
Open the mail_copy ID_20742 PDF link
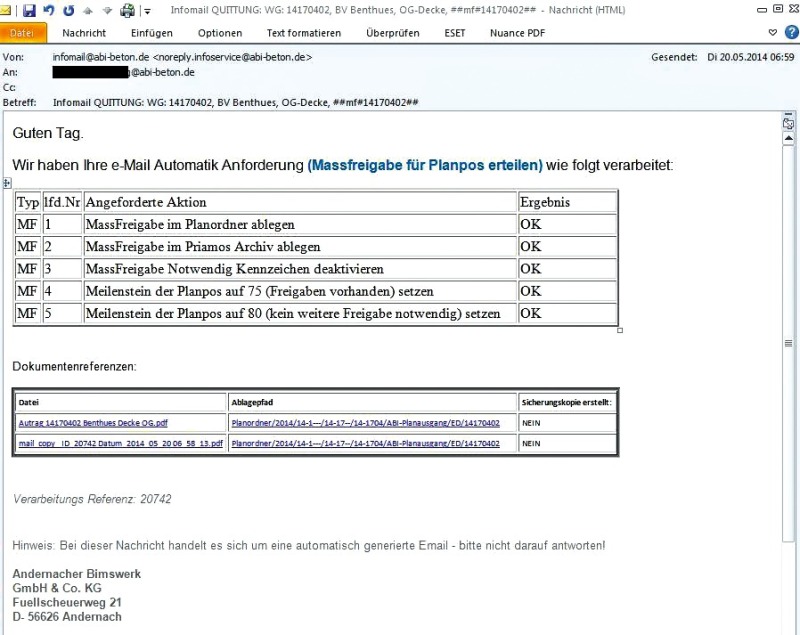point(120,443)
